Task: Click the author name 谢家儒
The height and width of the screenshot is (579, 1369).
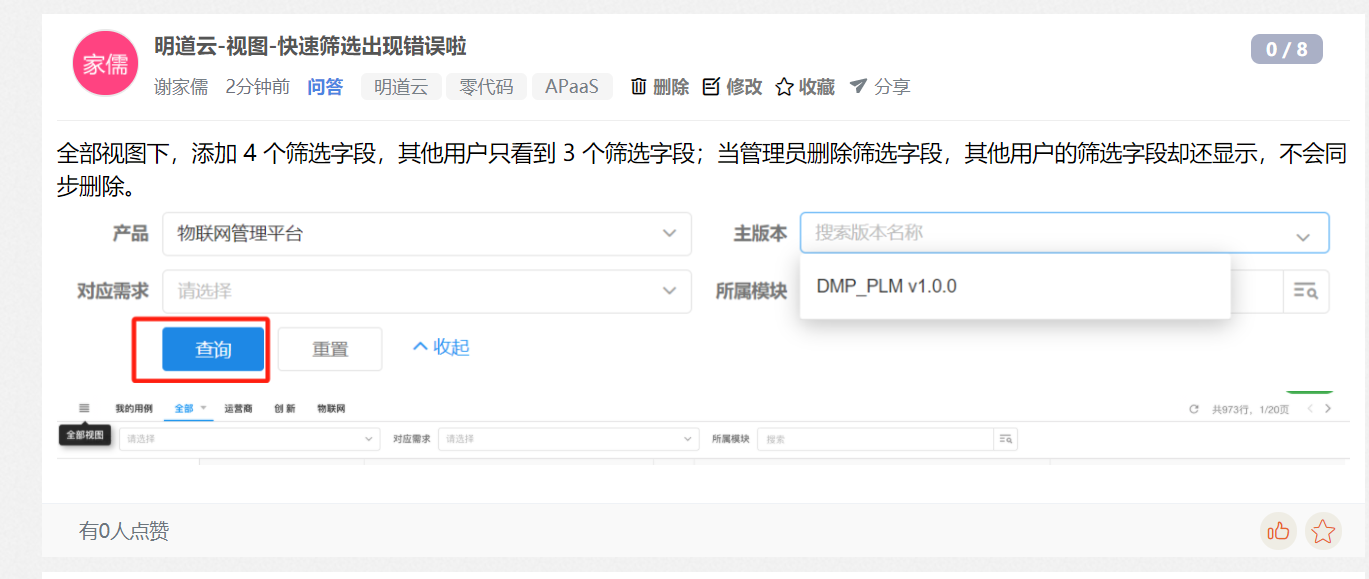Action: (181, 87)
